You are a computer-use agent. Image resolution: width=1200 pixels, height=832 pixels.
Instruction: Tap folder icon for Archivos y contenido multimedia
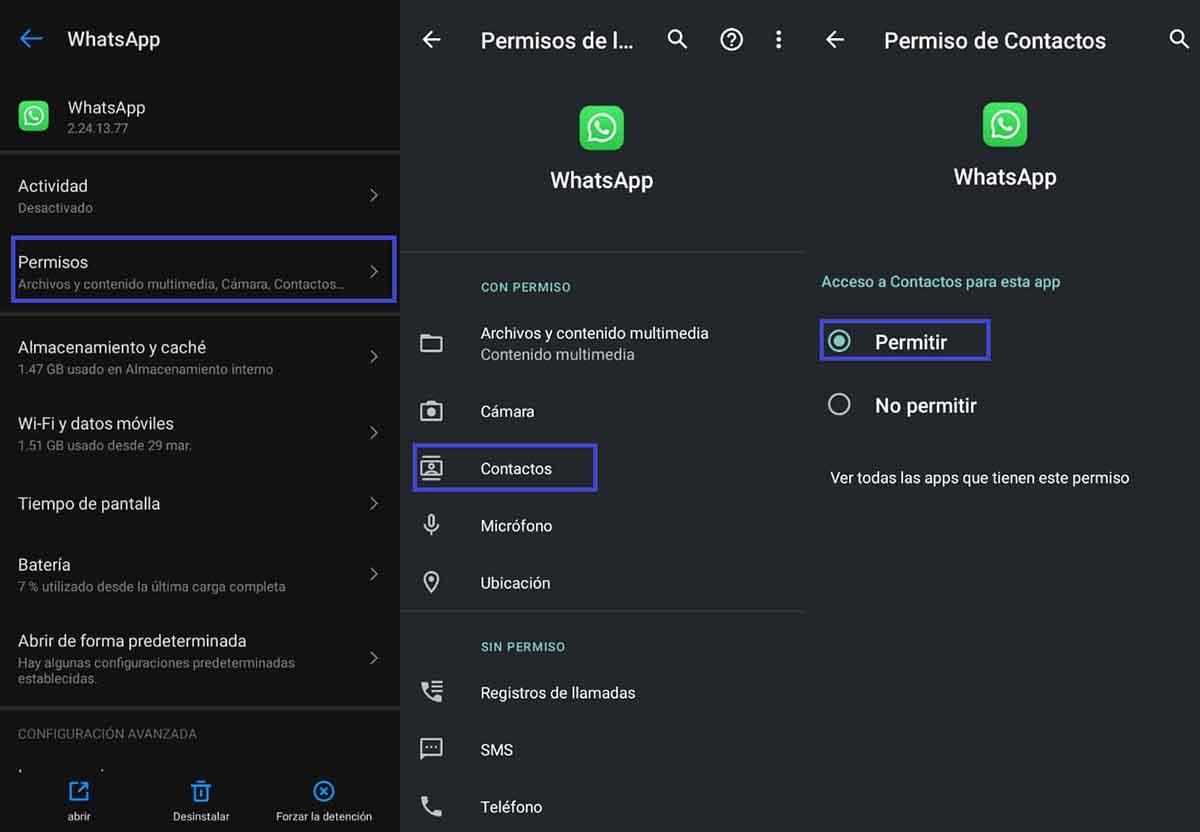pos(431,343)
